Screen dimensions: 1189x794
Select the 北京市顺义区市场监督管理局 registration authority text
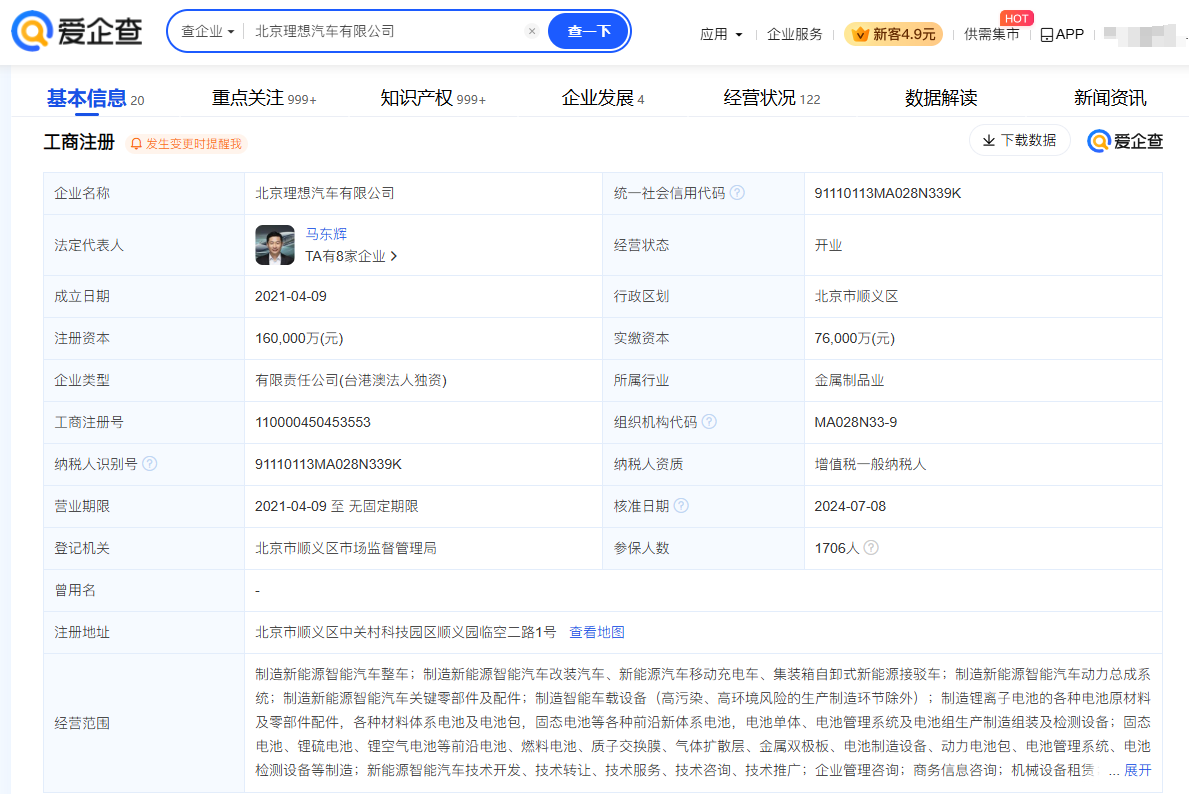(x=346, y=548)
